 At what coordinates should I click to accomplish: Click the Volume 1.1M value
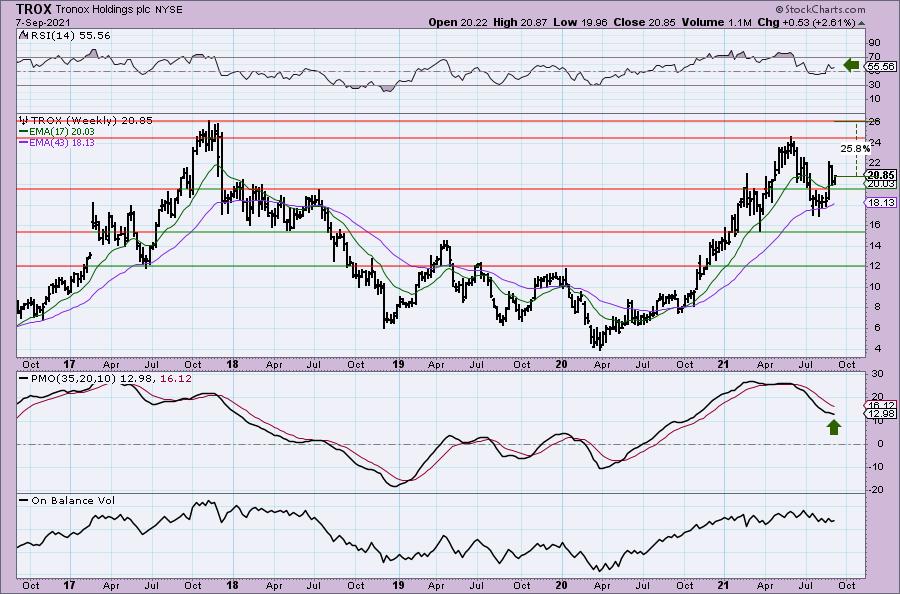pos(717,22)
